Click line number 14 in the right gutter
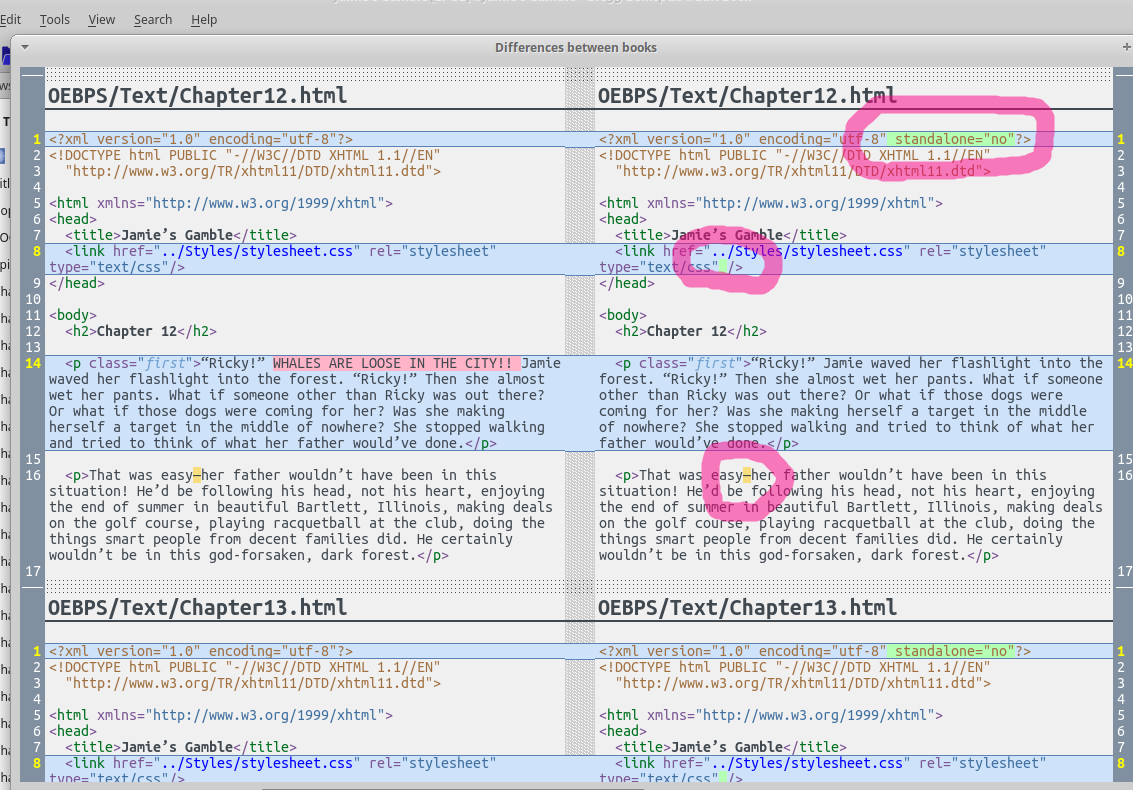Image resolution: width=1133 pixels, height=790 pixels. click(x=1124, y=363)
